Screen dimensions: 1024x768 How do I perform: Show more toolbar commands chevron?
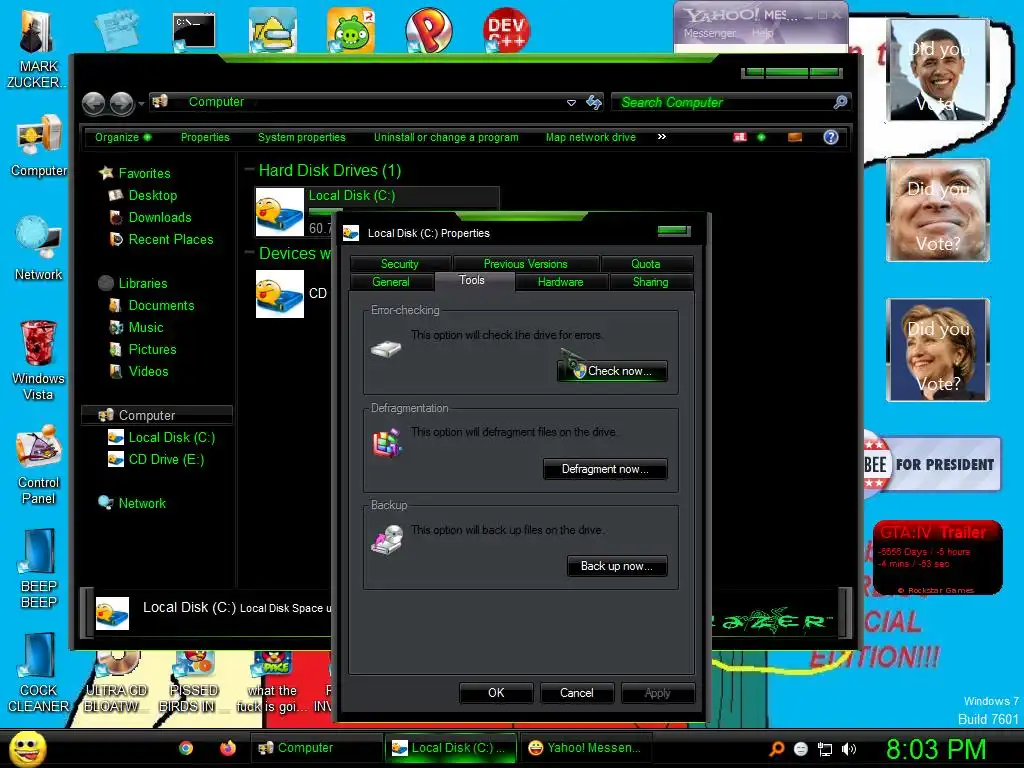click(662, 136)
